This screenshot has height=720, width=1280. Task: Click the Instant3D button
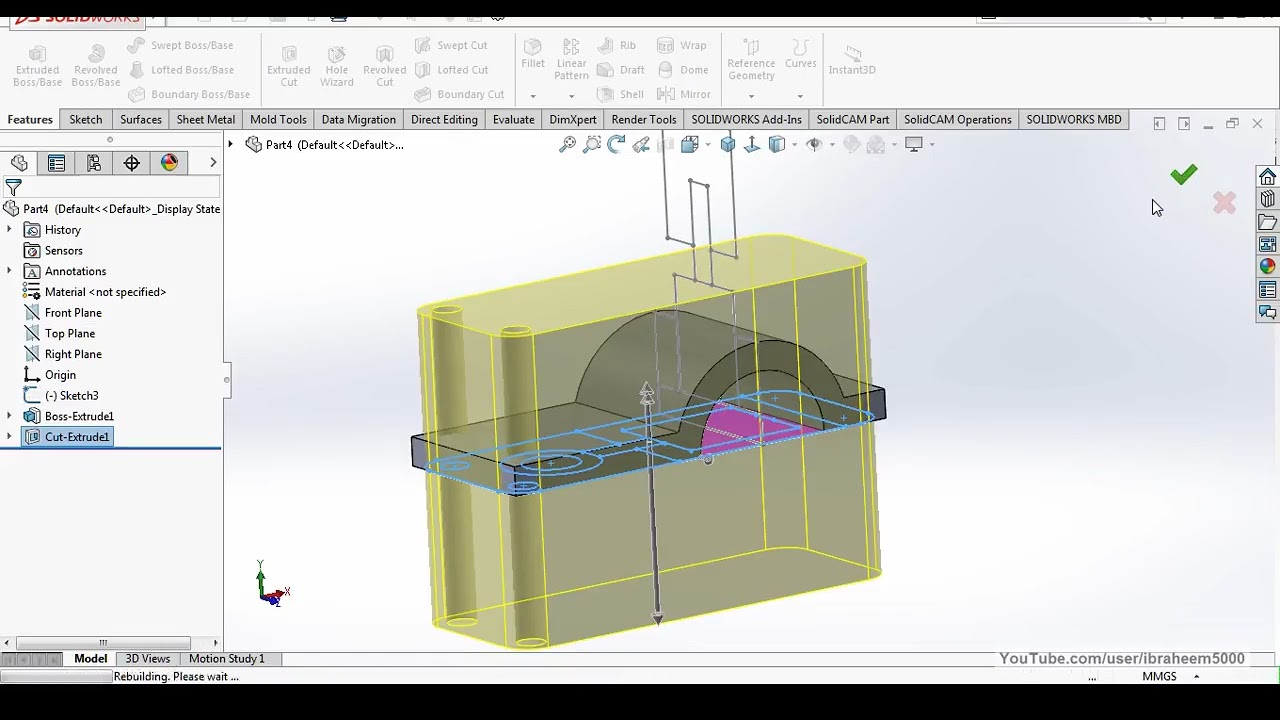pyautogui.click(x=852, y=58)
